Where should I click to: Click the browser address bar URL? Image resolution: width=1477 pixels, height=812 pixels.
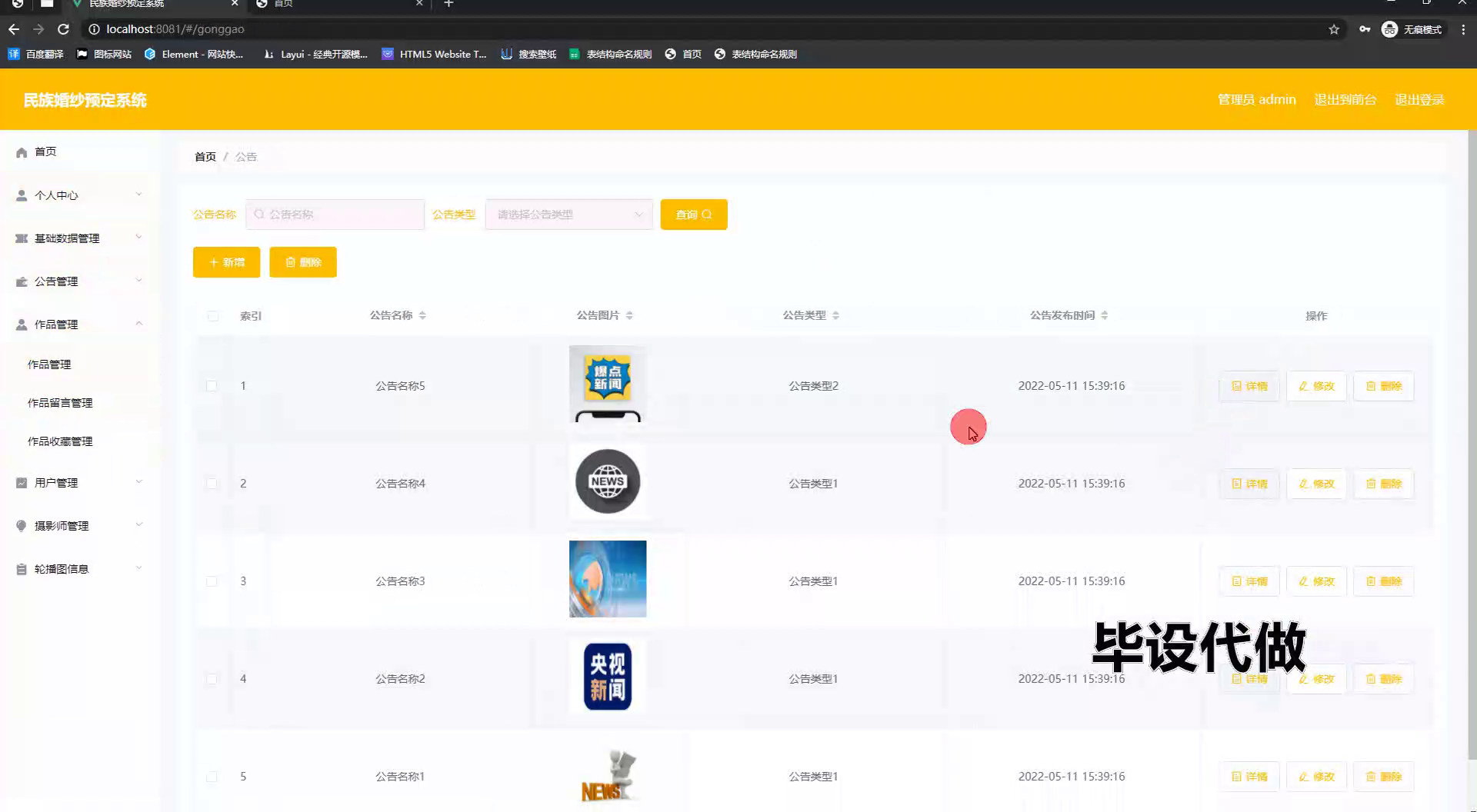175,29
